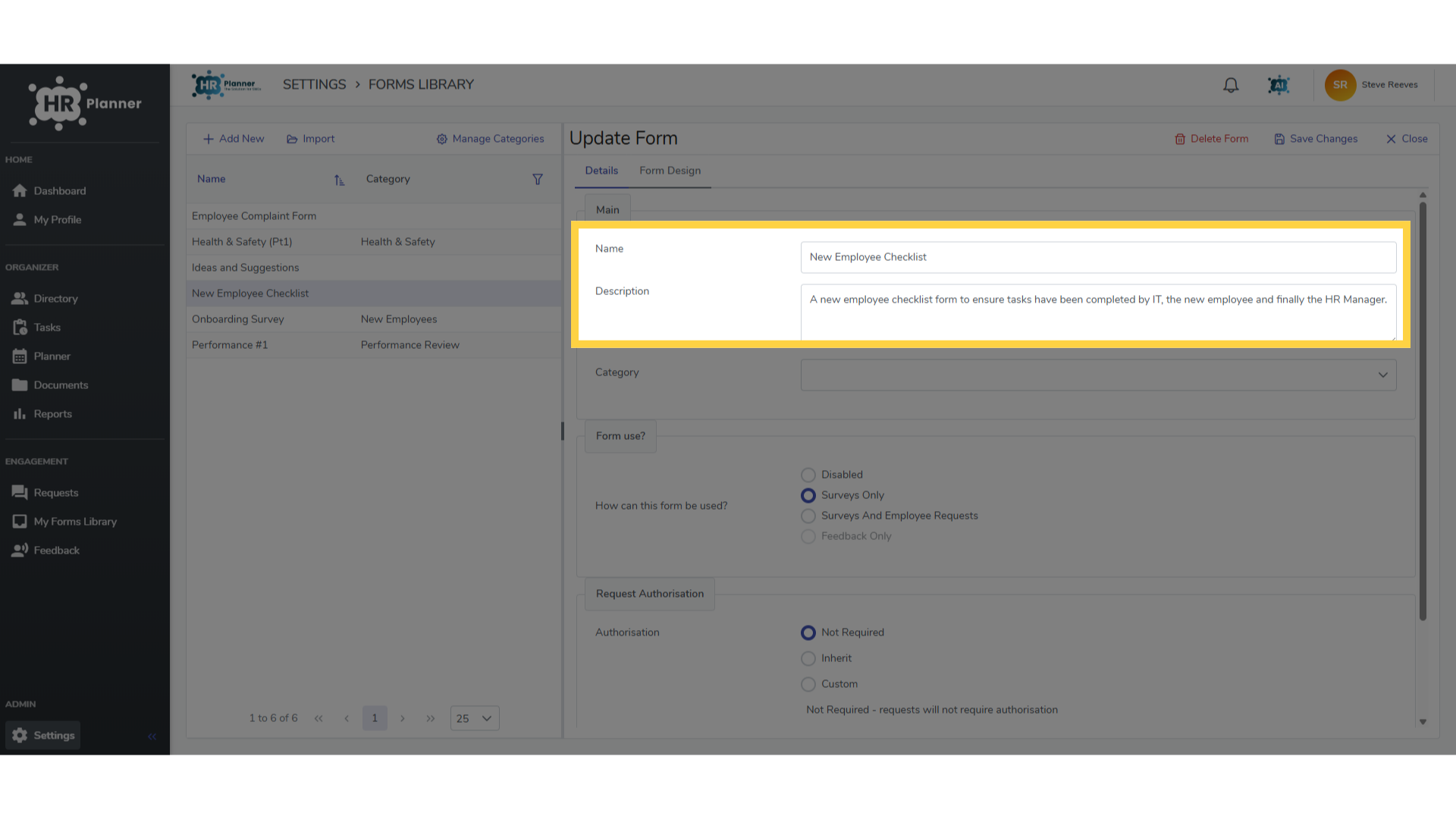Image resolution: width=1456 pixels, height=819 pixels.
Task: Select the Onboarding Survey row
Action: [374, 319]
